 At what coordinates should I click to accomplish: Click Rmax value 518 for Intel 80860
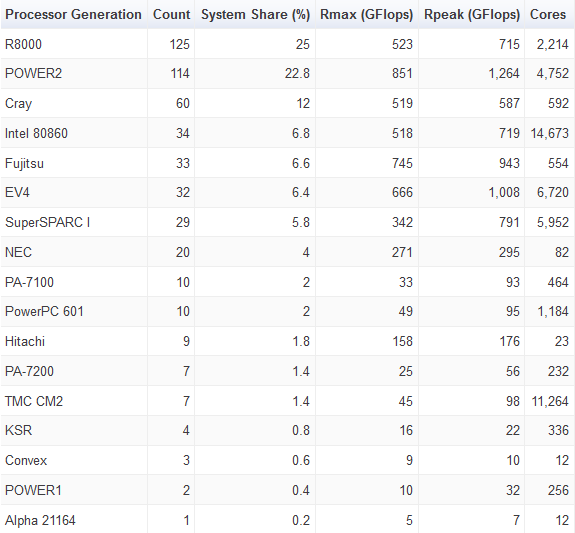(402, 133)
